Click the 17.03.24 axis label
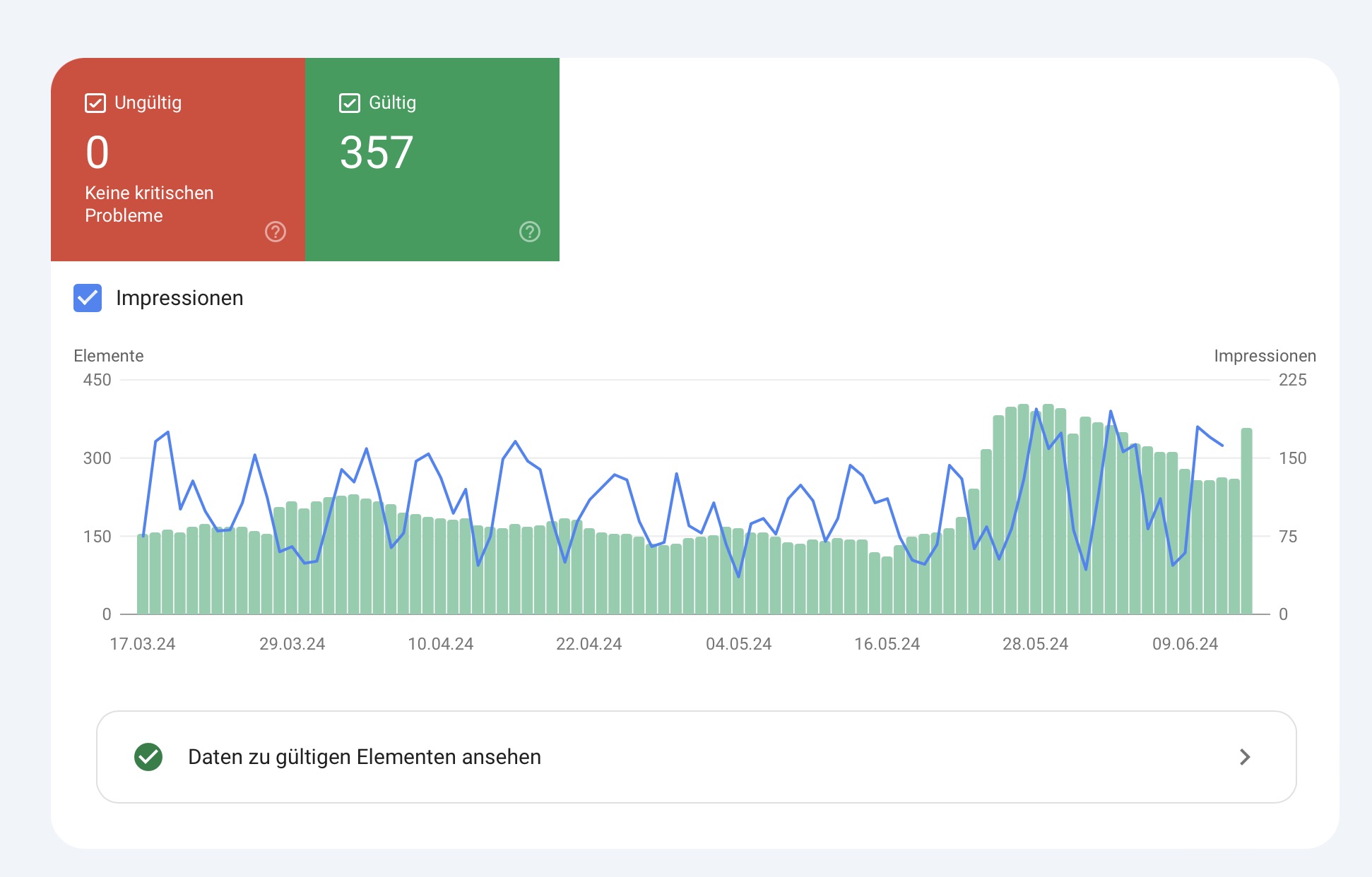The height and width of the screenshot is (877, 1372). click(143, 643)
